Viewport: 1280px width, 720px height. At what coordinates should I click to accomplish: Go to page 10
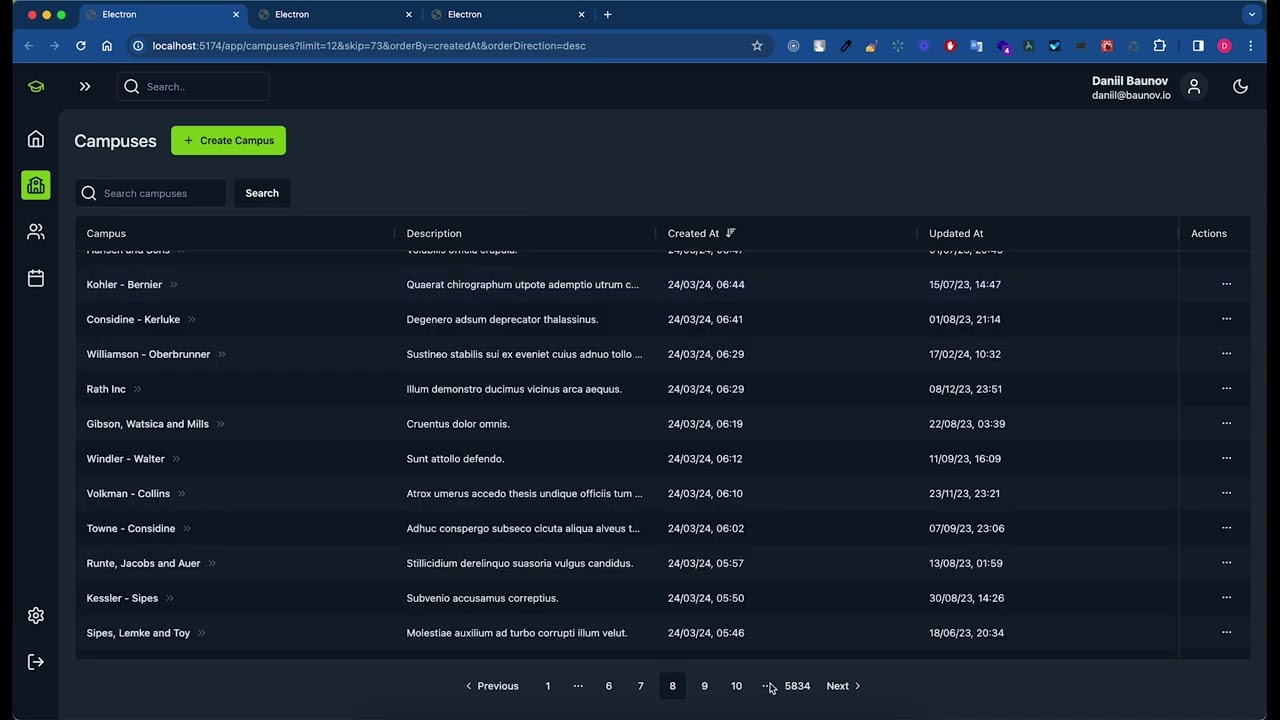(736, 686)
